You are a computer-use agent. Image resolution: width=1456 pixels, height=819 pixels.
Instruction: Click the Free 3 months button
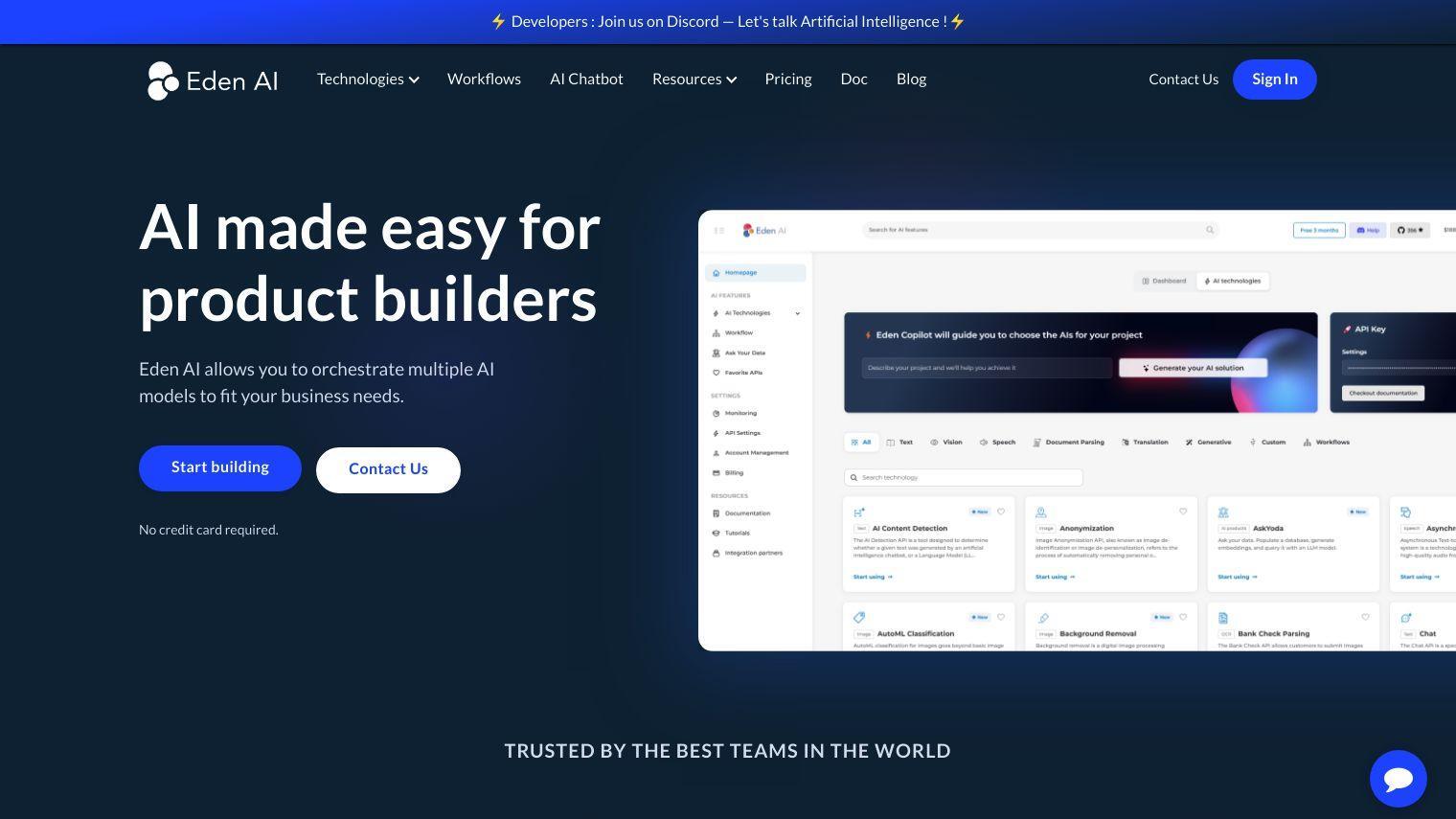pos(1319,230)
